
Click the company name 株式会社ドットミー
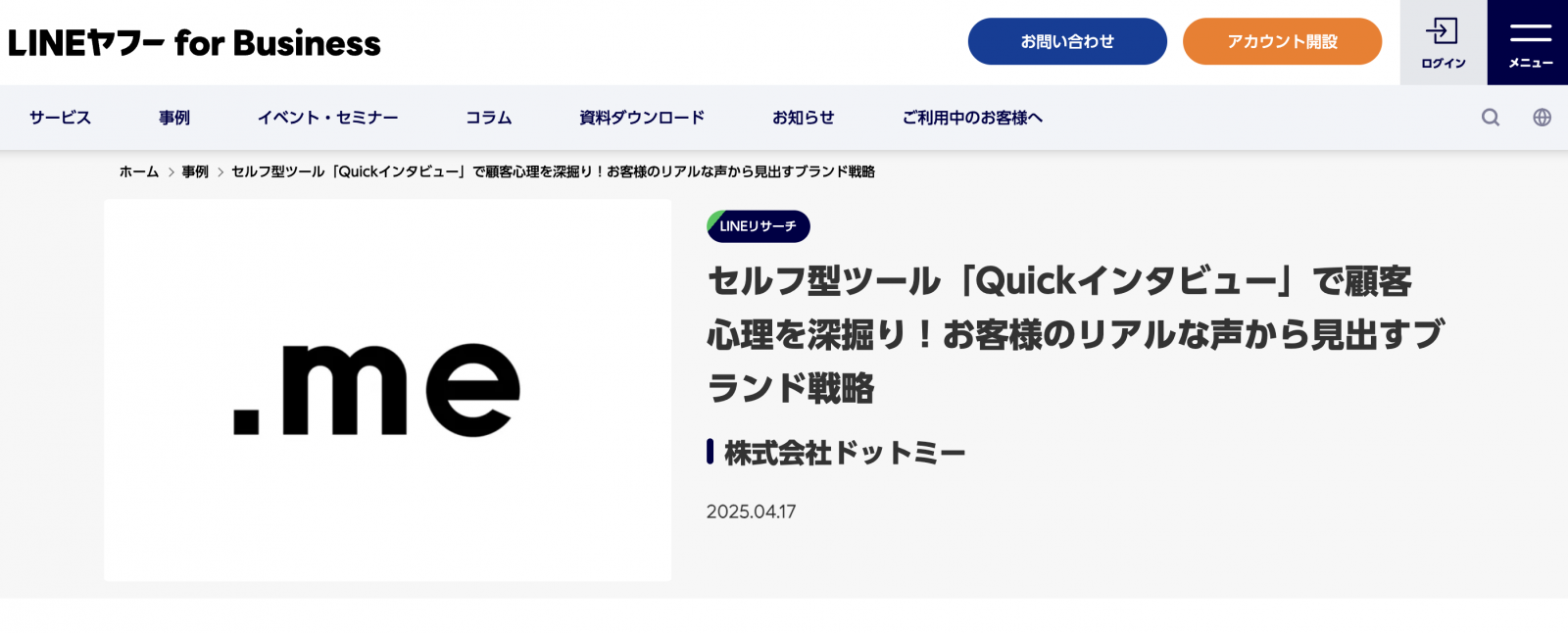click(845, 453)
